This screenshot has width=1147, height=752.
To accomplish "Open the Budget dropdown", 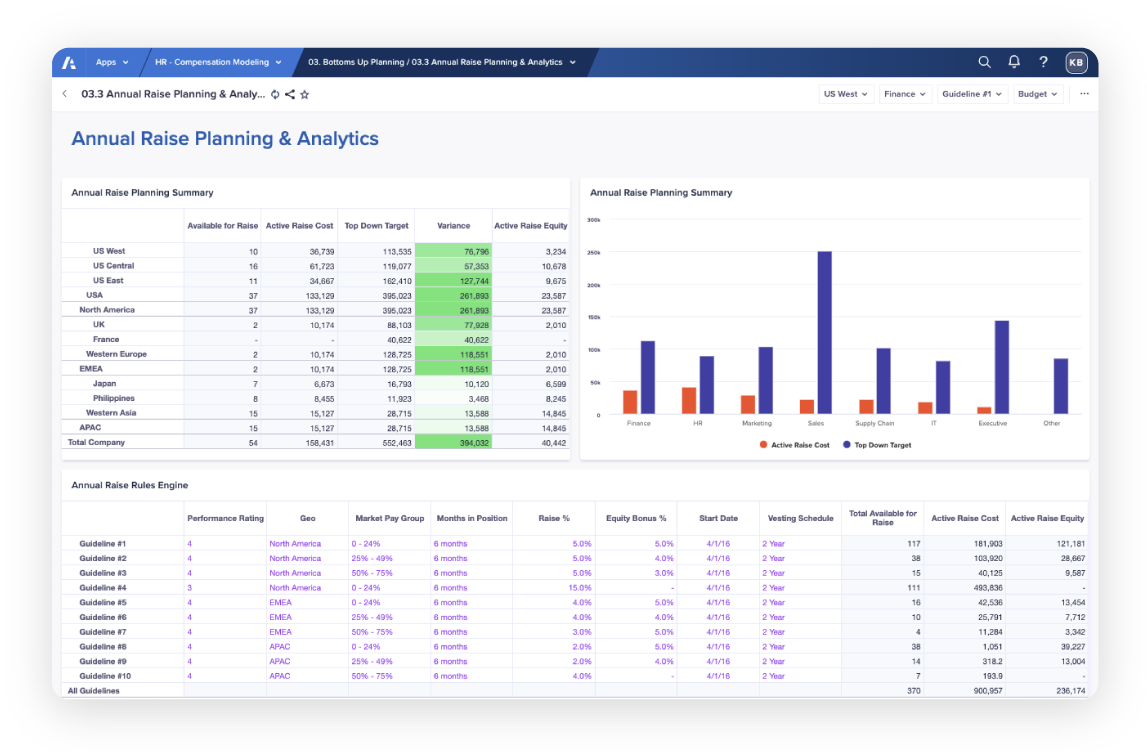I will coord(1037,93).
